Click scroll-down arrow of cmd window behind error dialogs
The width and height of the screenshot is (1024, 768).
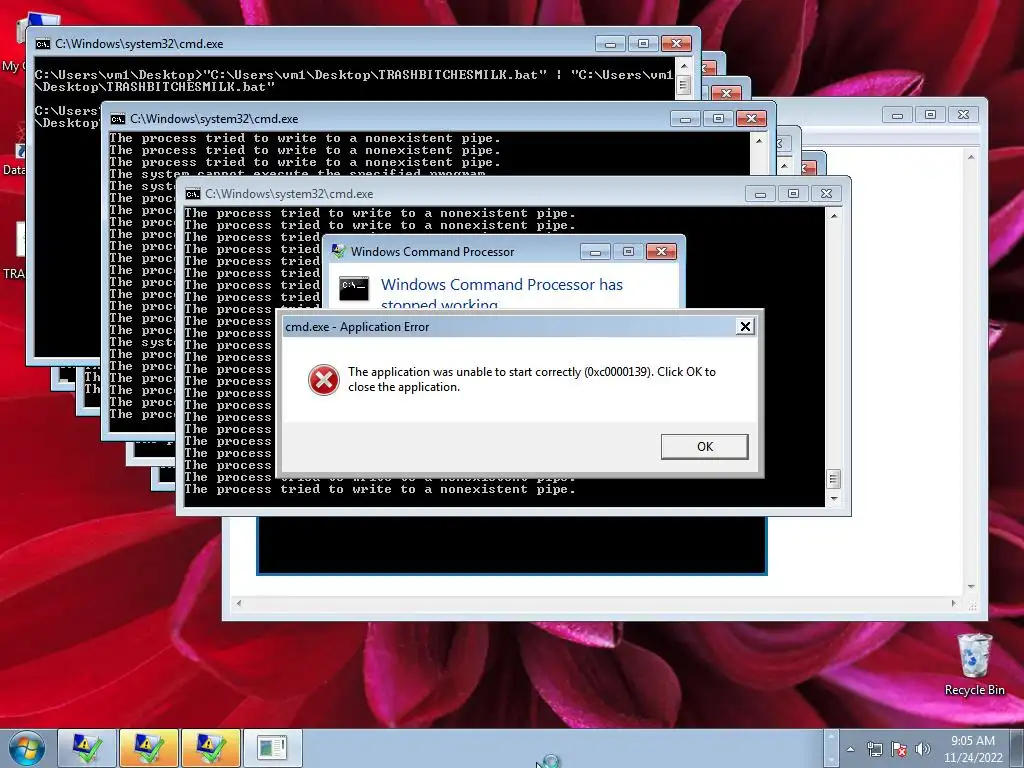coord(834,499)
